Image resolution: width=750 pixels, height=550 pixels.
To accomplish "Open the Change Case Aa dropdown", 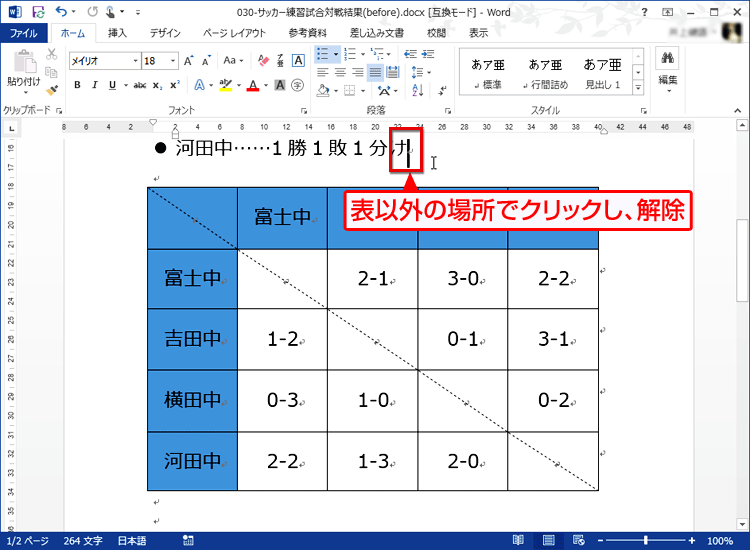I will [x=233, y=60].
